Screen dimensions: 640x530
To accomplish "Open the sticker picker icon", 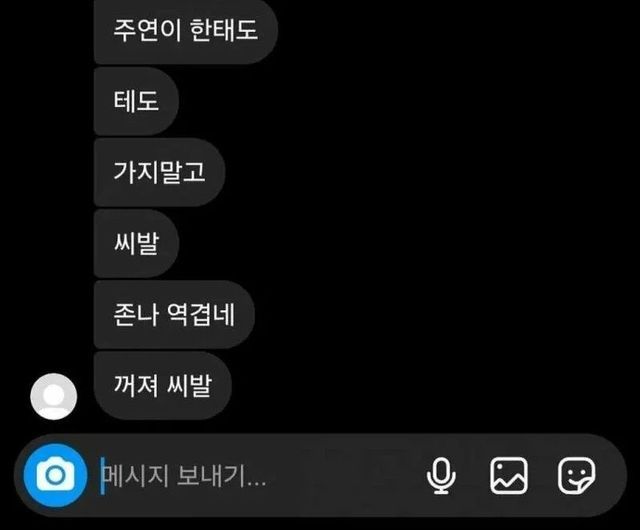I will pos(576,476).
